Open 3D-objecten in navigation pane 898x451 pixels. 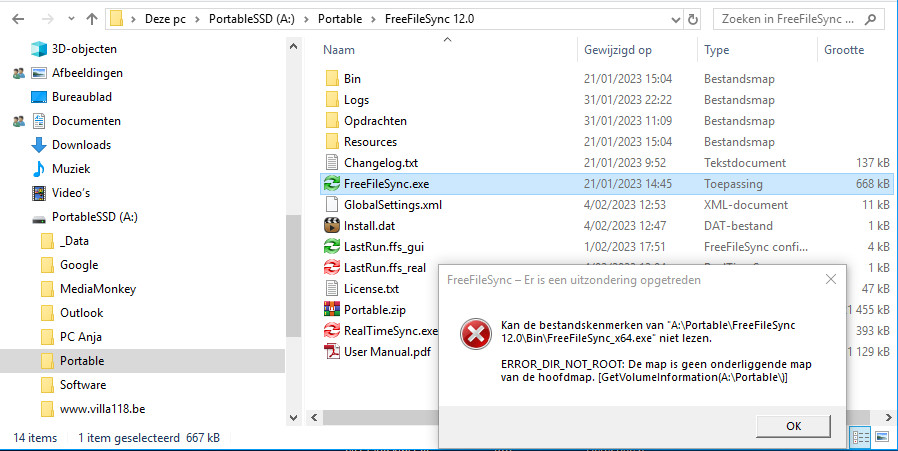pos(84,49)
